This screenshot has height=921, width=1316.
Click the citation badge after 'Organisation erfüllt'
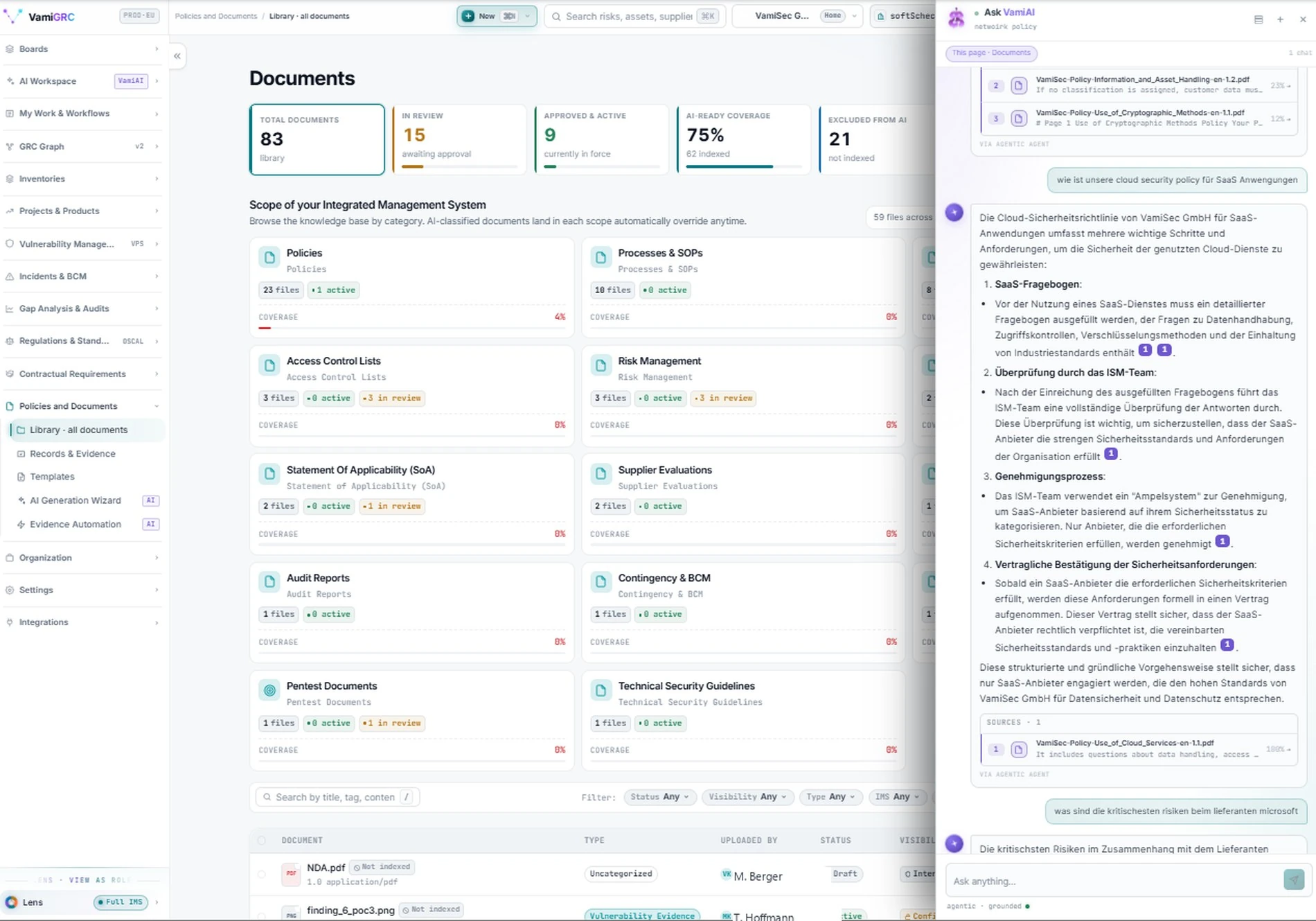point(1111,454)
